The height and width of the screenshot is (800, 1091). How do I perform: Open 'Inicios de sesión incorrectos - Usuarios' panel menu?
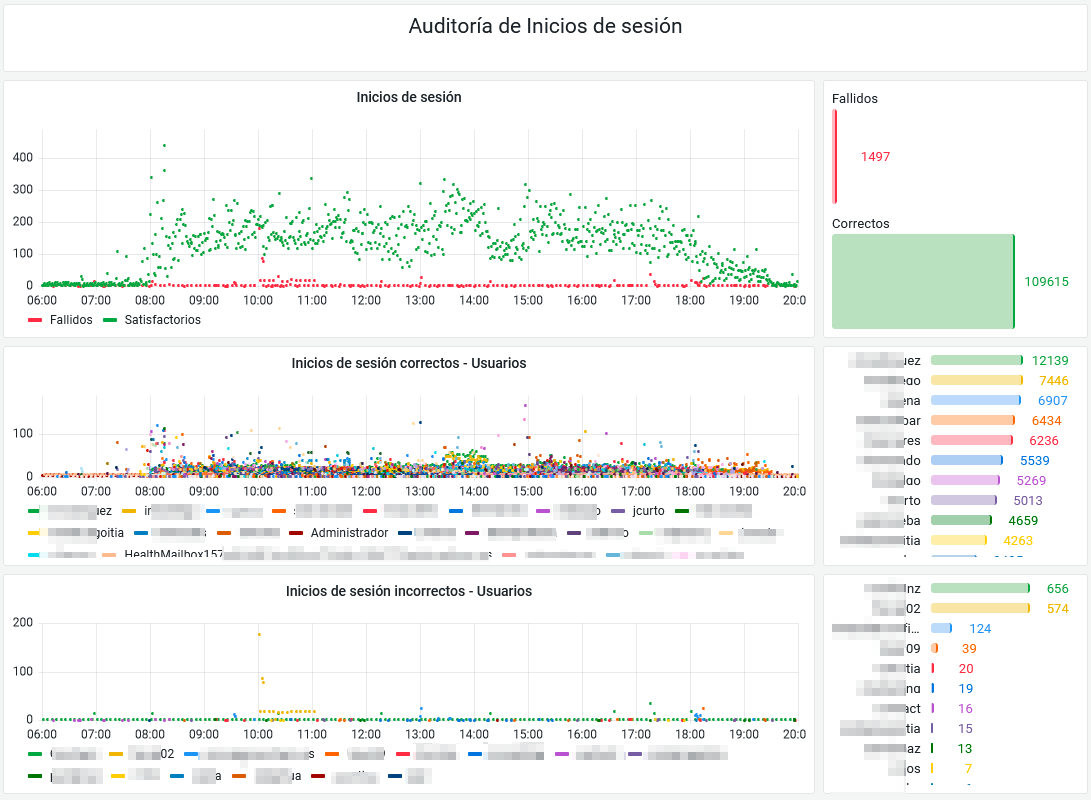tap(408, 591)
